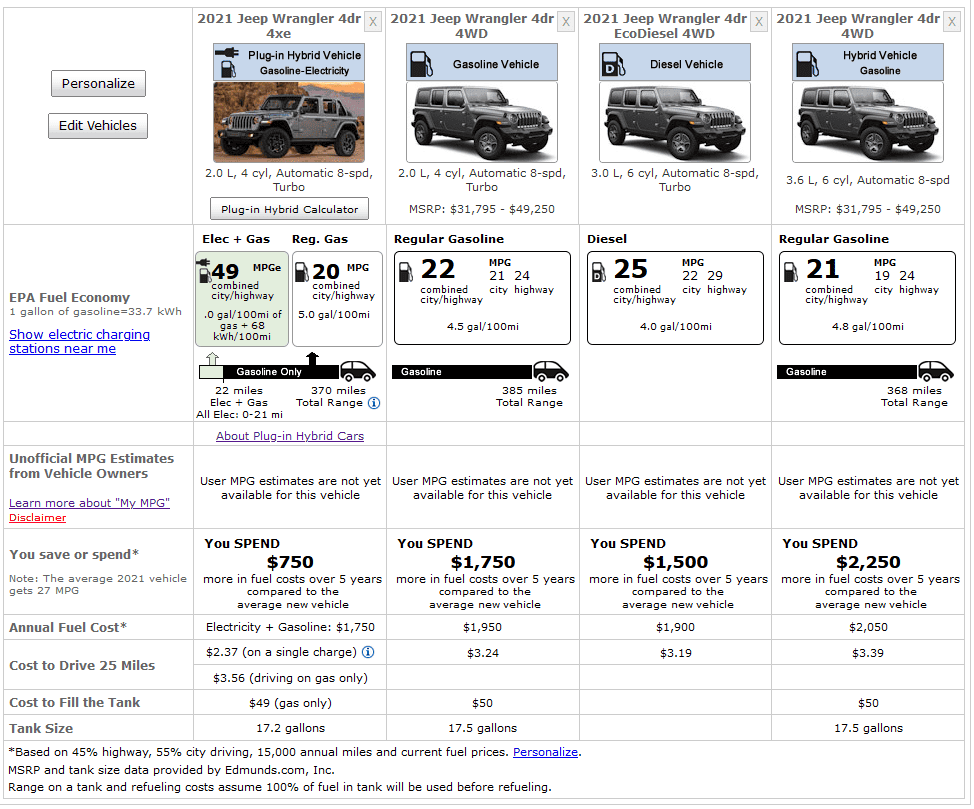This screenshot has height=809, width=974.
Task: Click the EcoDiesel Wrangler photo
Action: click(675, 122)
